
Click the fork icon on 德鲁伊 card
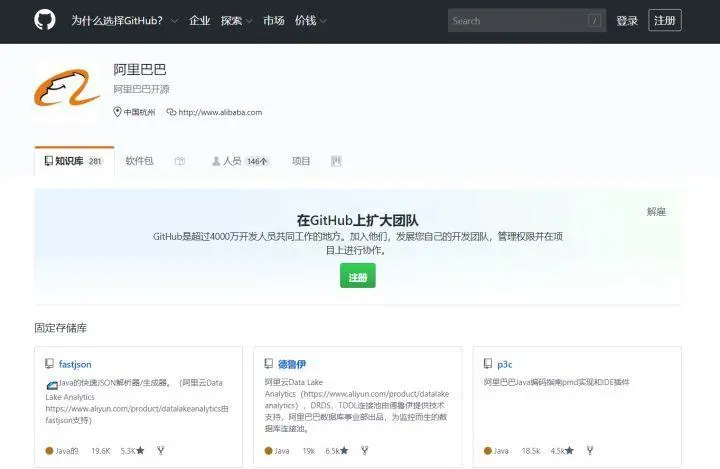point(365,451)
